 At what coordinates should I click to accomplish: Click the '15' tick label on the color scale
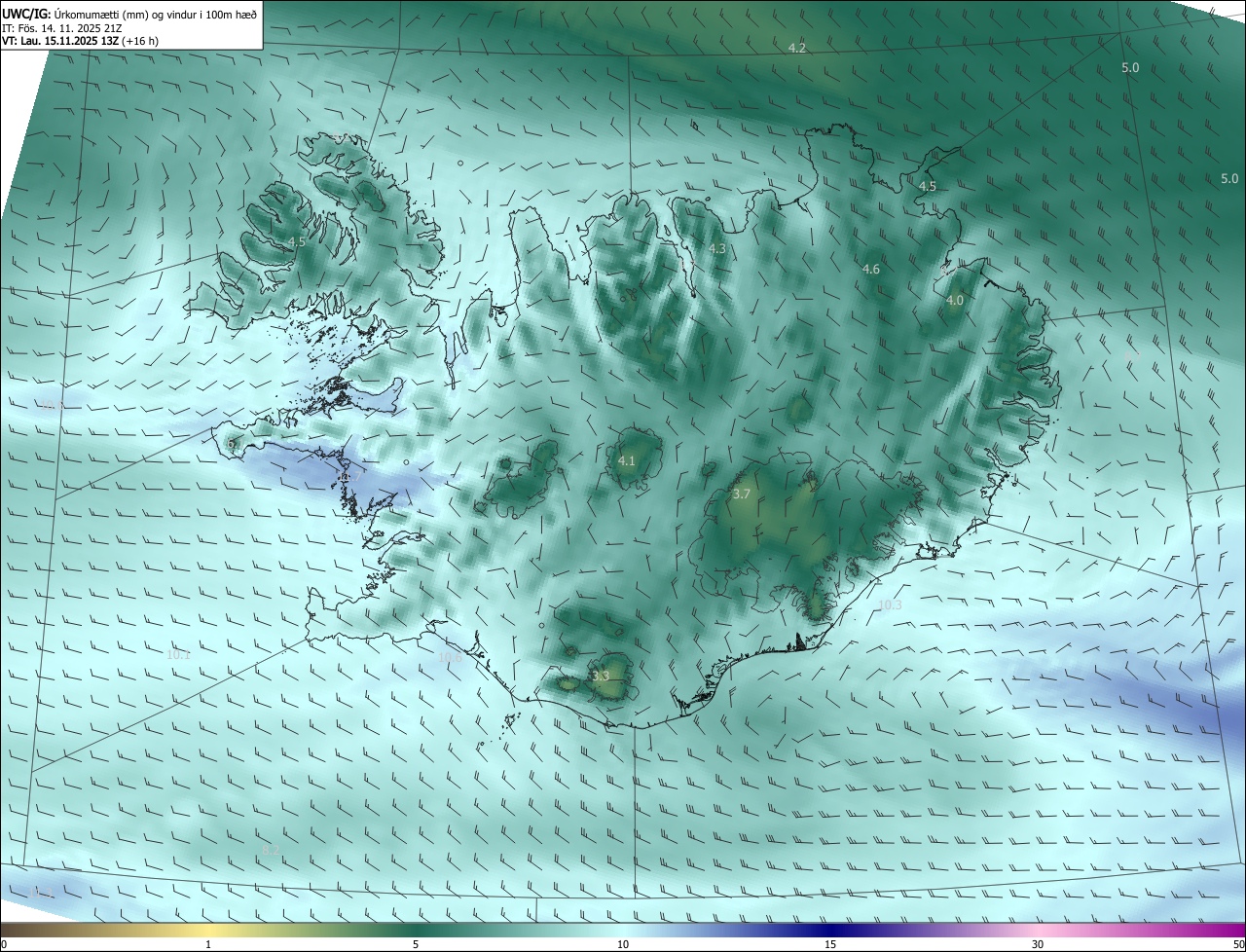830,945
